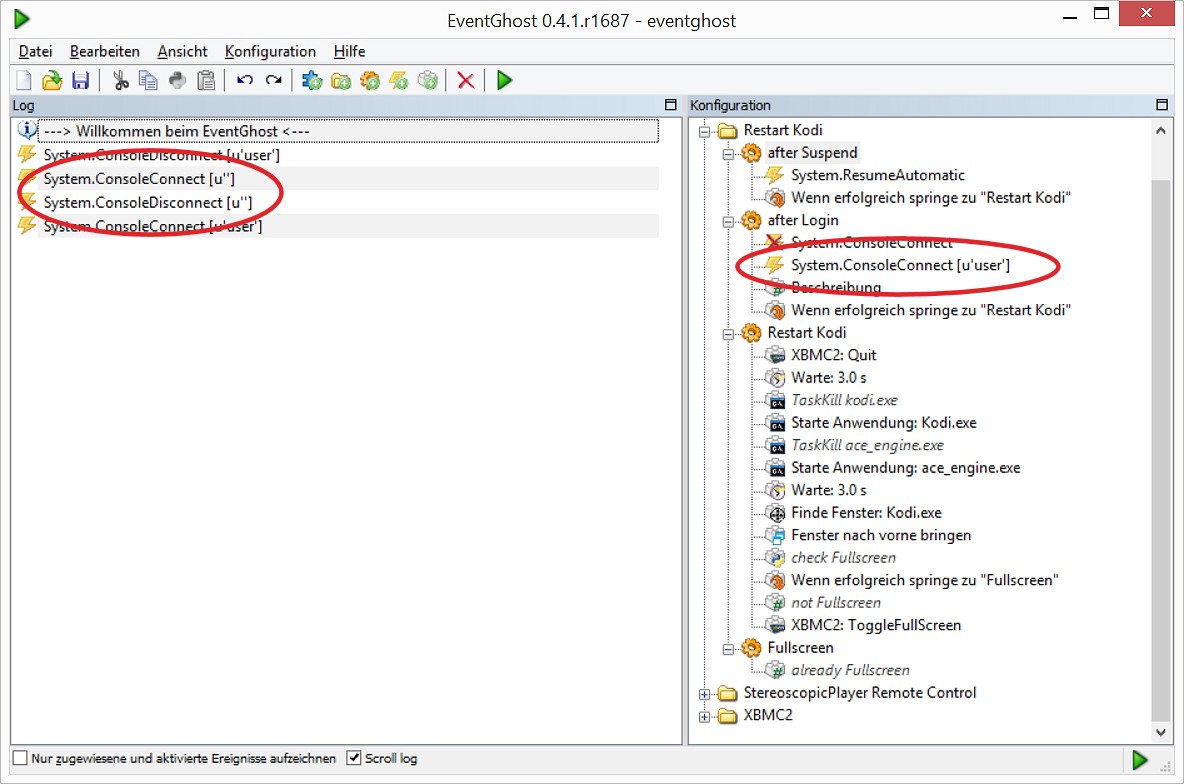Image resolution: width=1184 pixels, height=784 pixels.
Task: Uncheck the Scroll log checkbox
Action: pyautogui.click(x=353, y=758)
